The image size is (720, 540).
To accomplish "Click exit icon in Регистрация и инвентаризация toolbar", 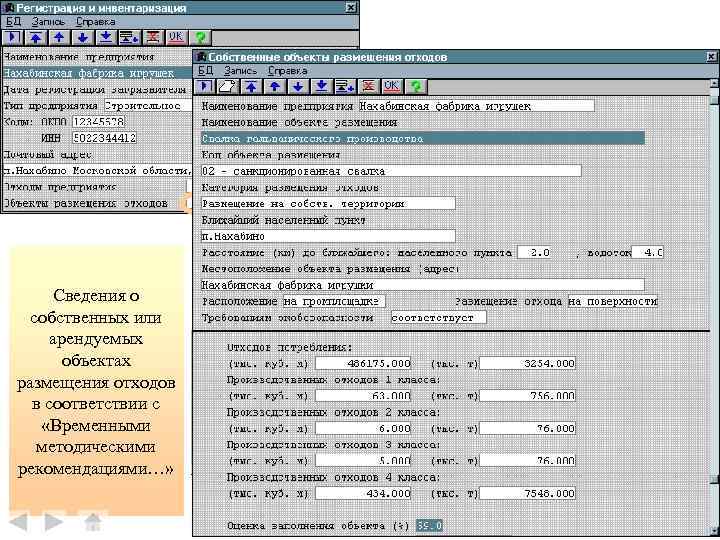I will point(13,37).
